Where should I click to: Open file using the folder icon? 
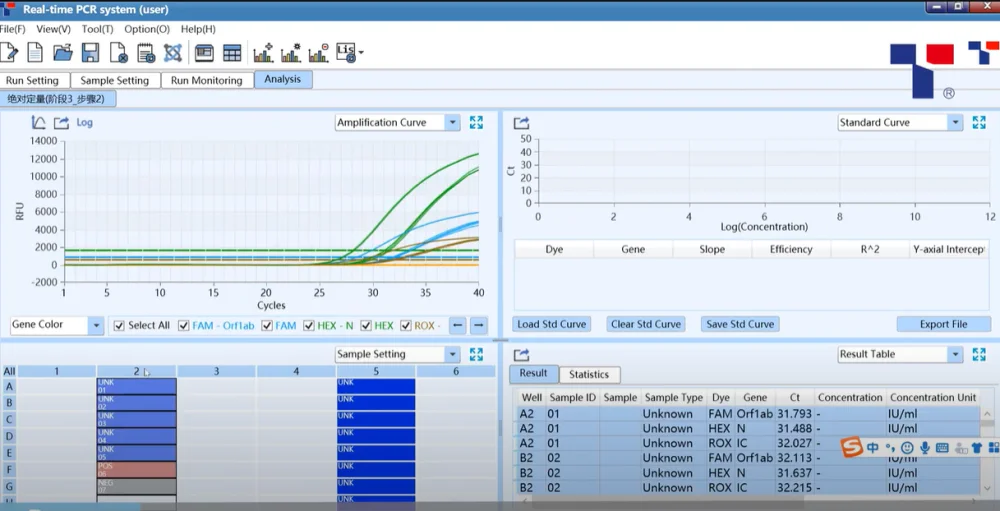pos(62,52)
